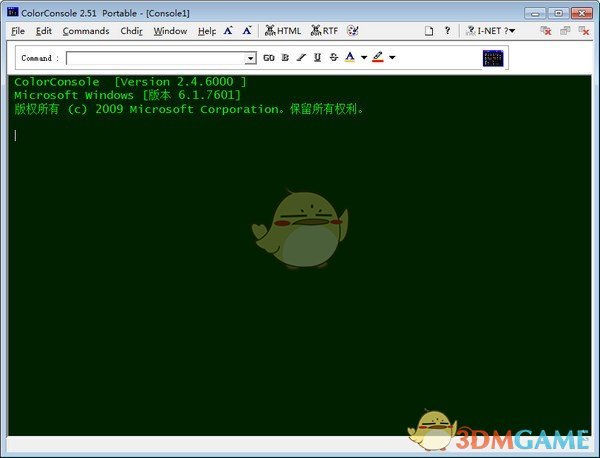Expand the highlight color dropdown arrow

click(392, 58)
